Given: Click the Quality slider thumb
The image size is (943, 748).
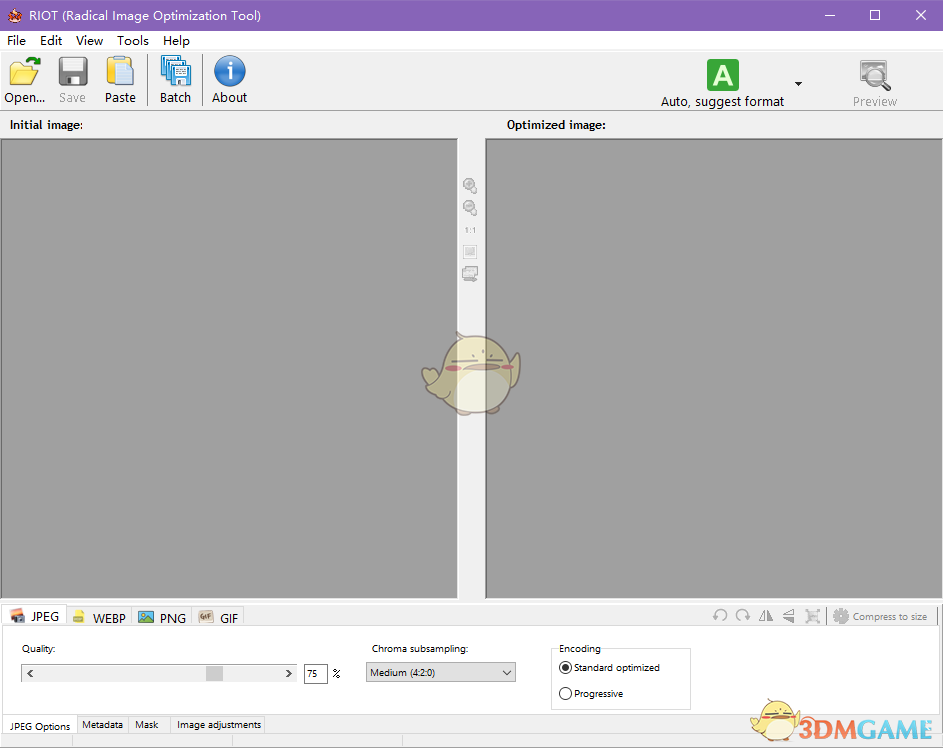Looking at the screenshot, I should 214,674.
